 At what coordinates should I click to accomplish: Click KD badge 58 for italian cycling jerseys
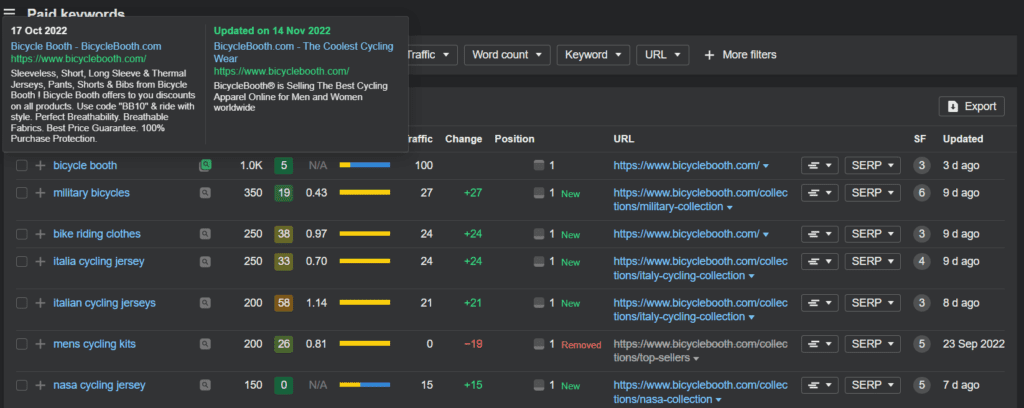[283, 303]
